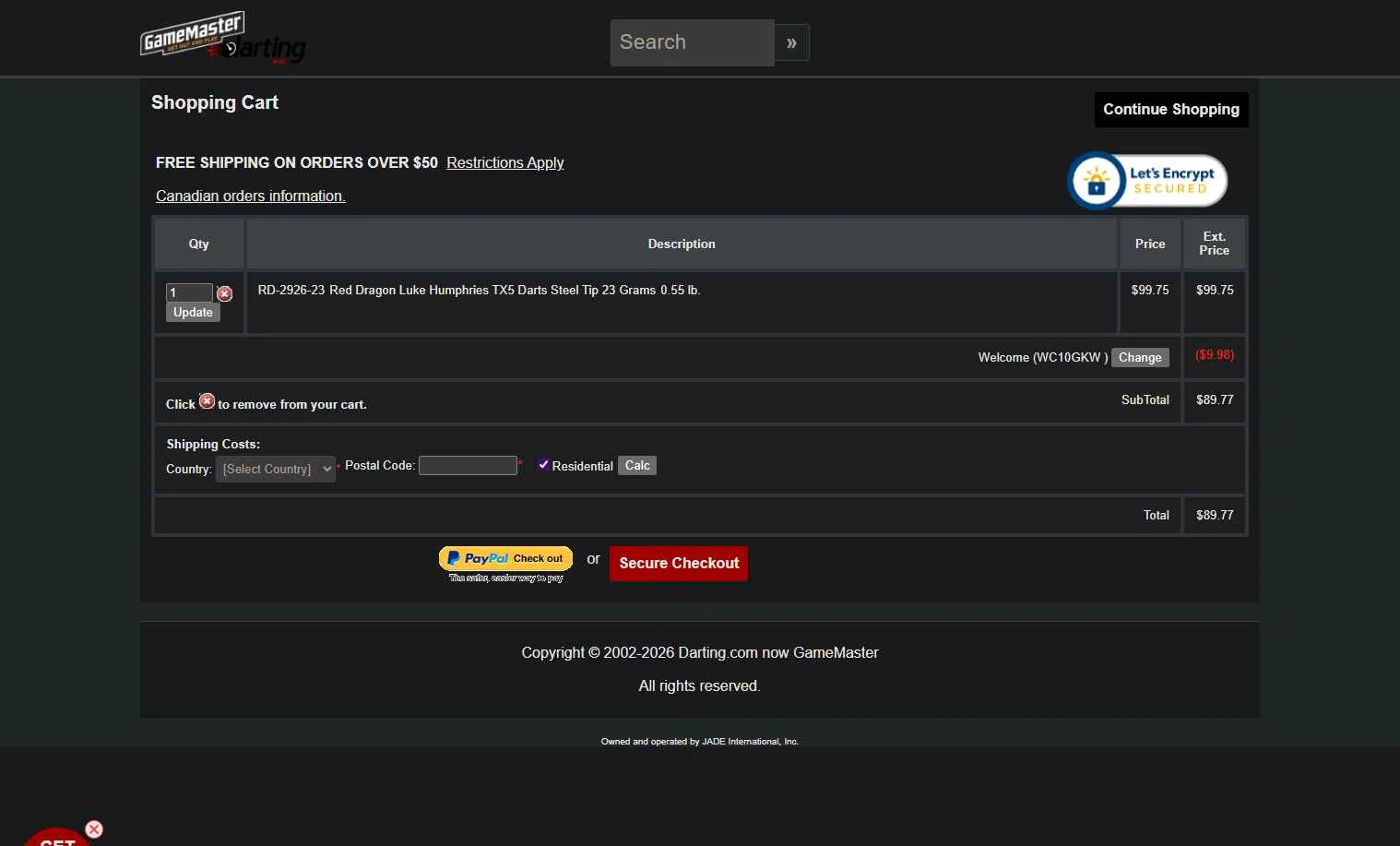This screenshot has width=1400, height=846.
Task: Click the Description column header
Action: tap(682, 244)
